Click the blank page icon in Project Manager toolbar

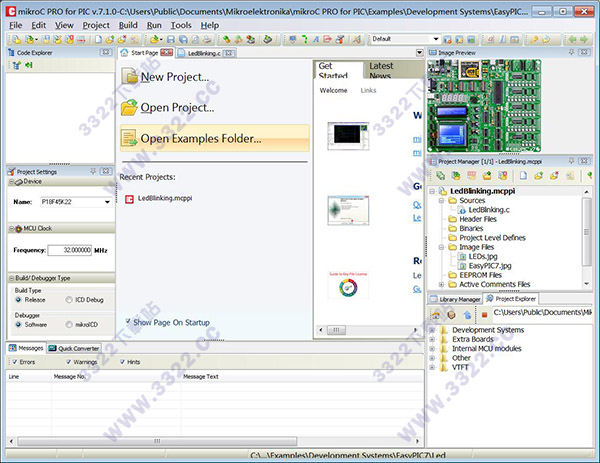tap(523, 176)
